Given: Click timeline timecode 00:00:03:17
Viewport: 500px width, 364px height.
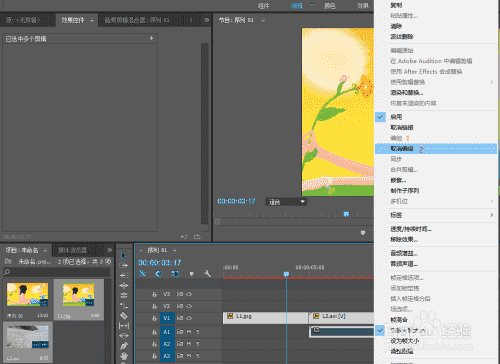Looking at the screenshot, I should (160, 262).
